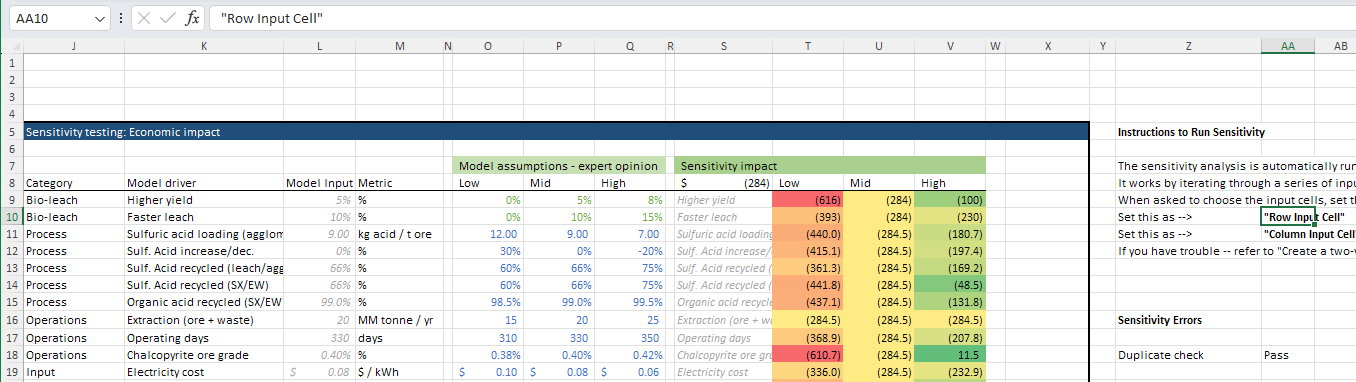Click the 'Instructions to Run Sensitivity' heading
Screen dimensions: 1356x382
pos(1191,132)
